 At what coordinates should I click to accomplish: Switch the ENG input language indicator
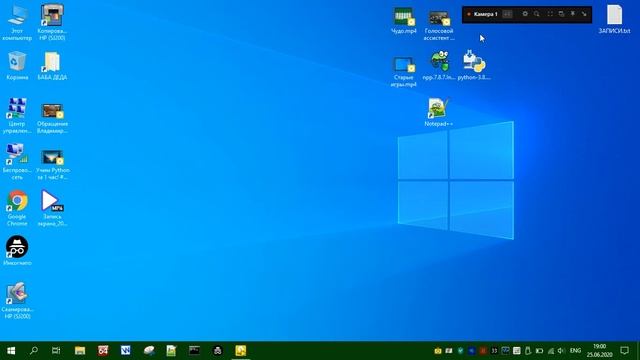point(575,351)
